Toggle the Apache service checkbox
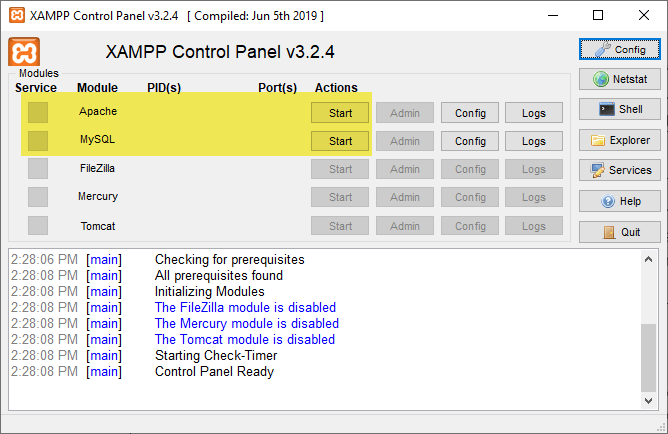 pyautogui.click(x=38, y=112)
